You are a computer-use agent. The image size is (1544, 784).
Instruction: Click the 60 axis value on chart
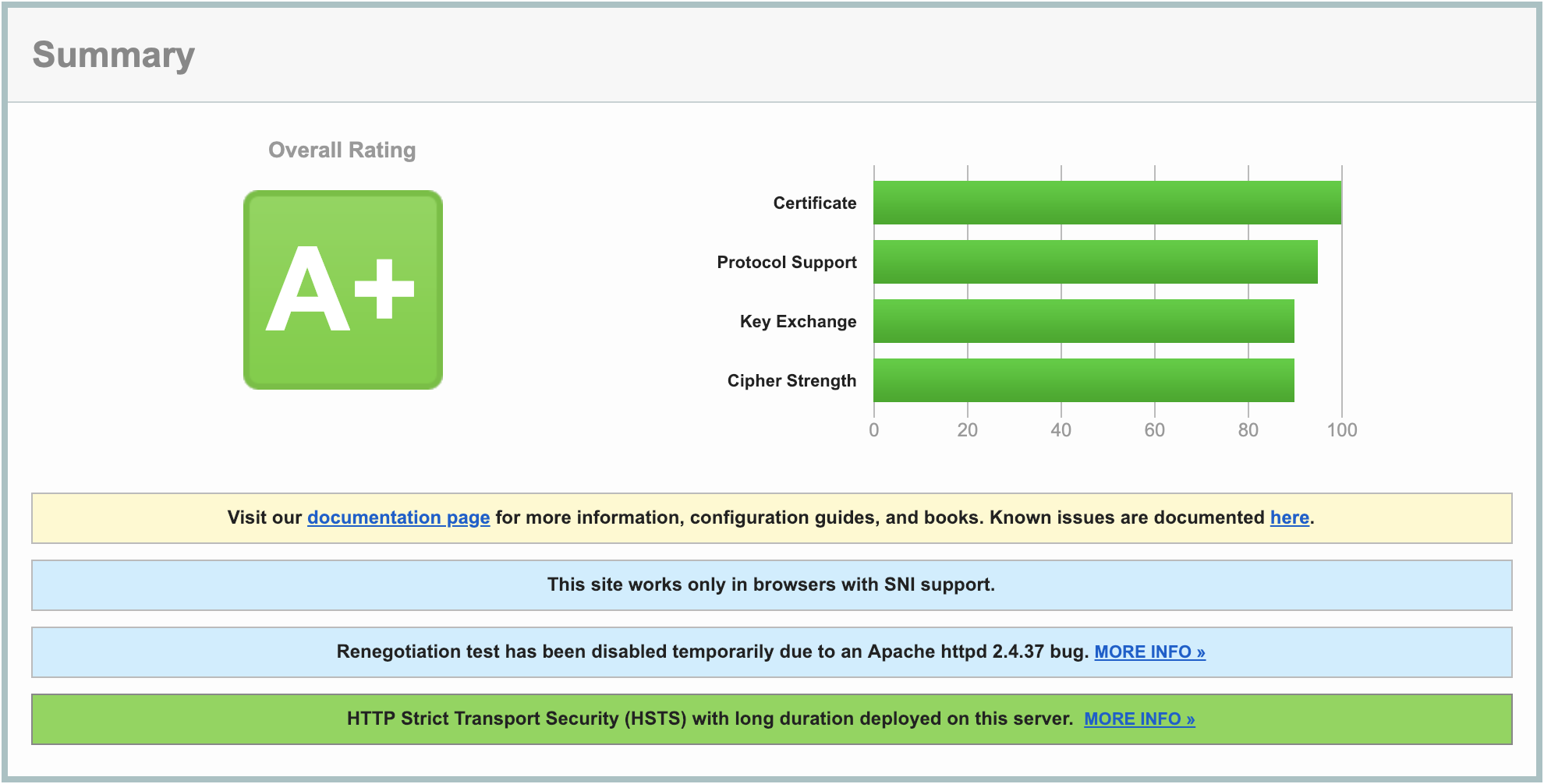[1155, 430]
